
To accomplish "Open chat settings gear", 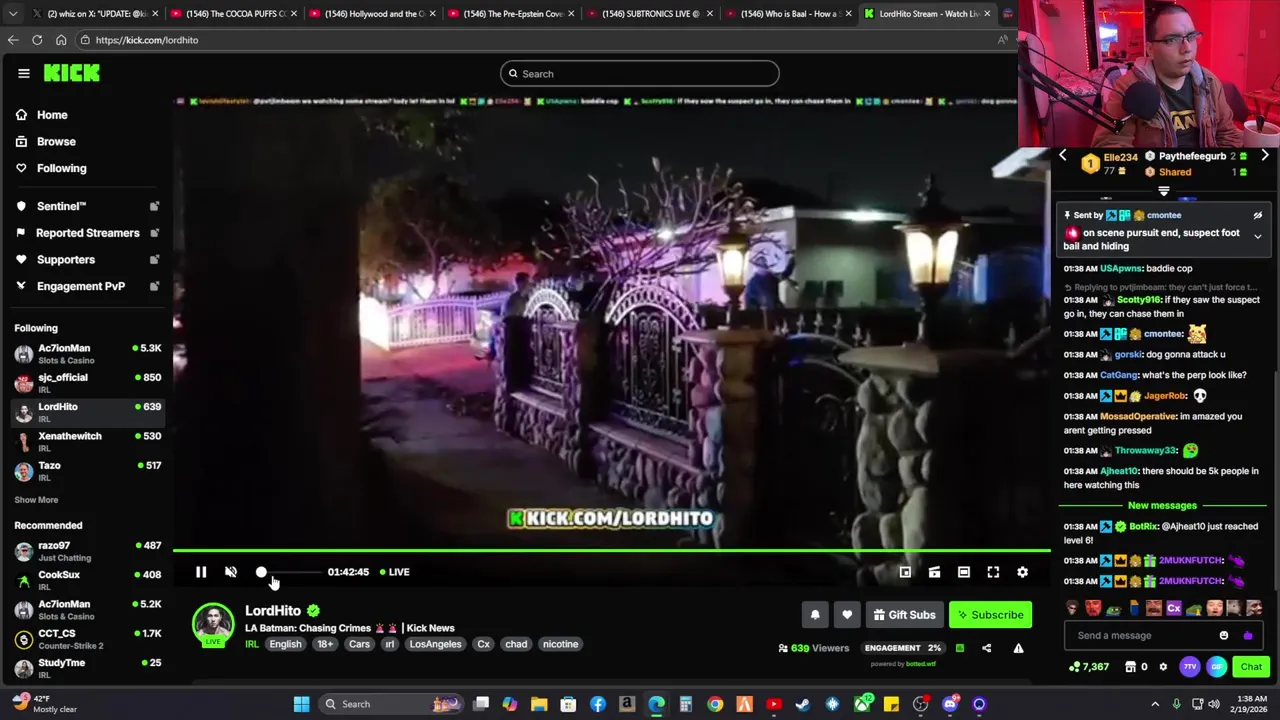I will pos(1163,667).
